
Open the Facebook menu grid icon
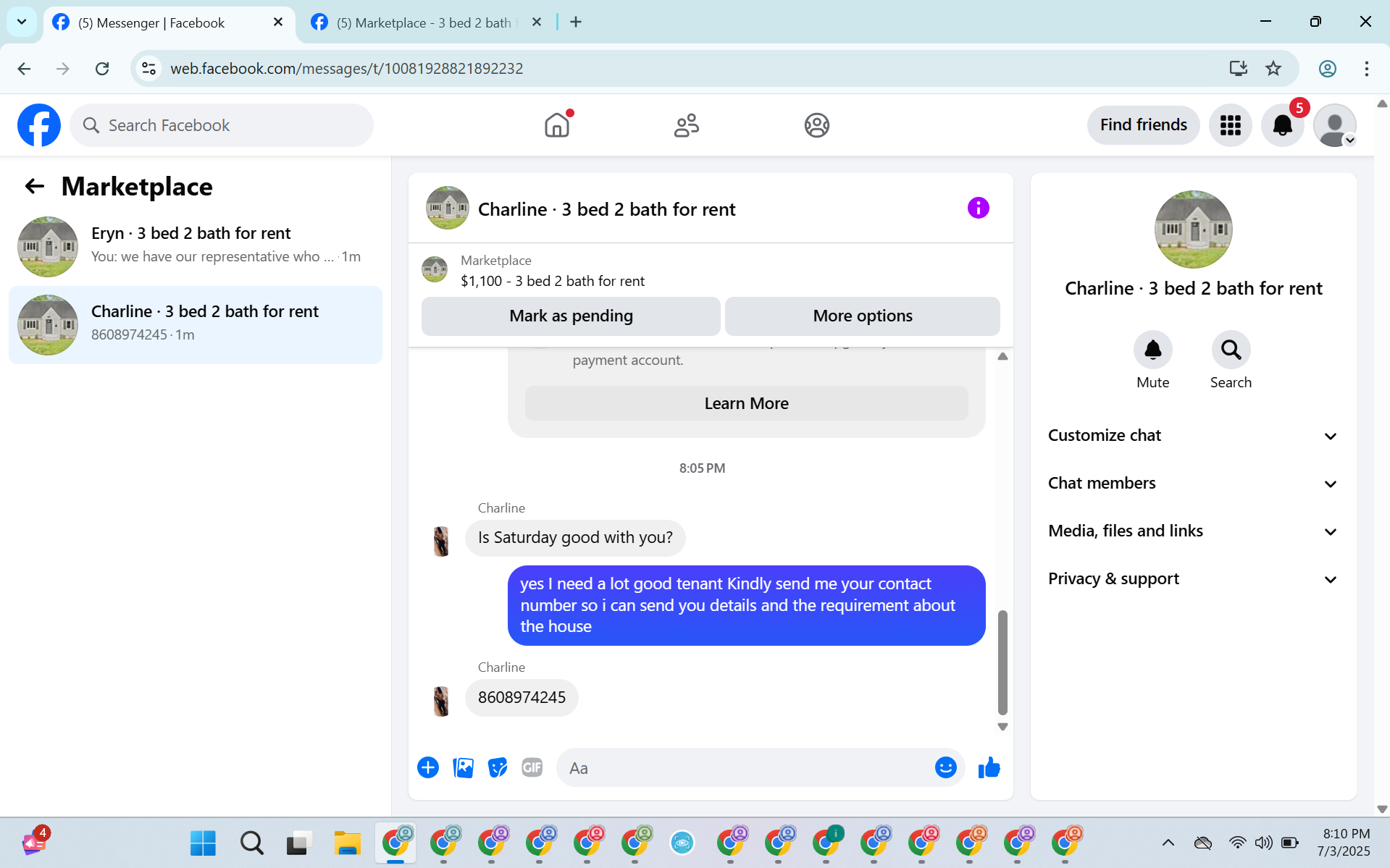1230,125
